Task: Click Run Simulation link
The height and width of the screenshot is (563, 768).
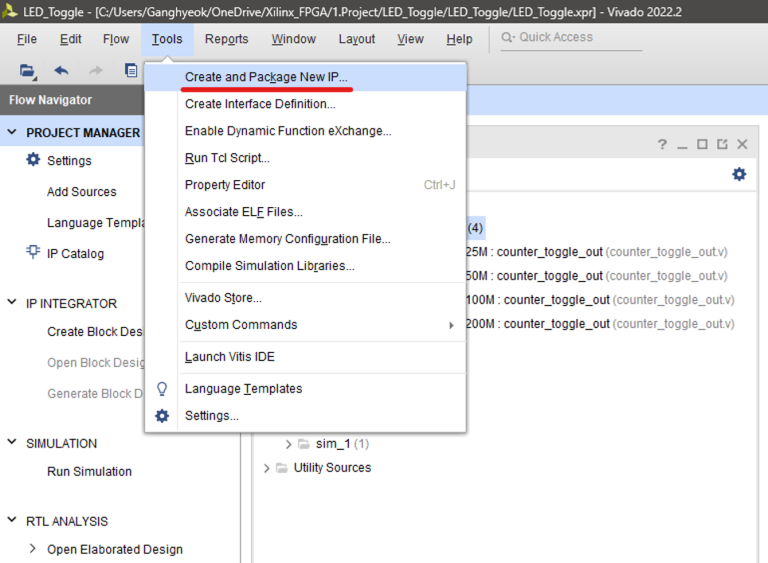Action: pyautogui.click(x=89, y=471)
